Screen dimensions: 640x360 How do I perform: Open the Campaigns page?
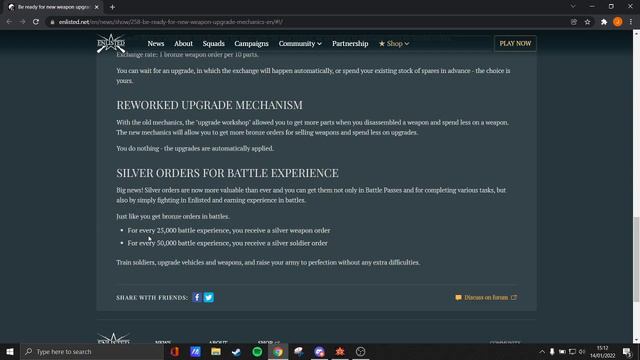[x=251, y=44]
